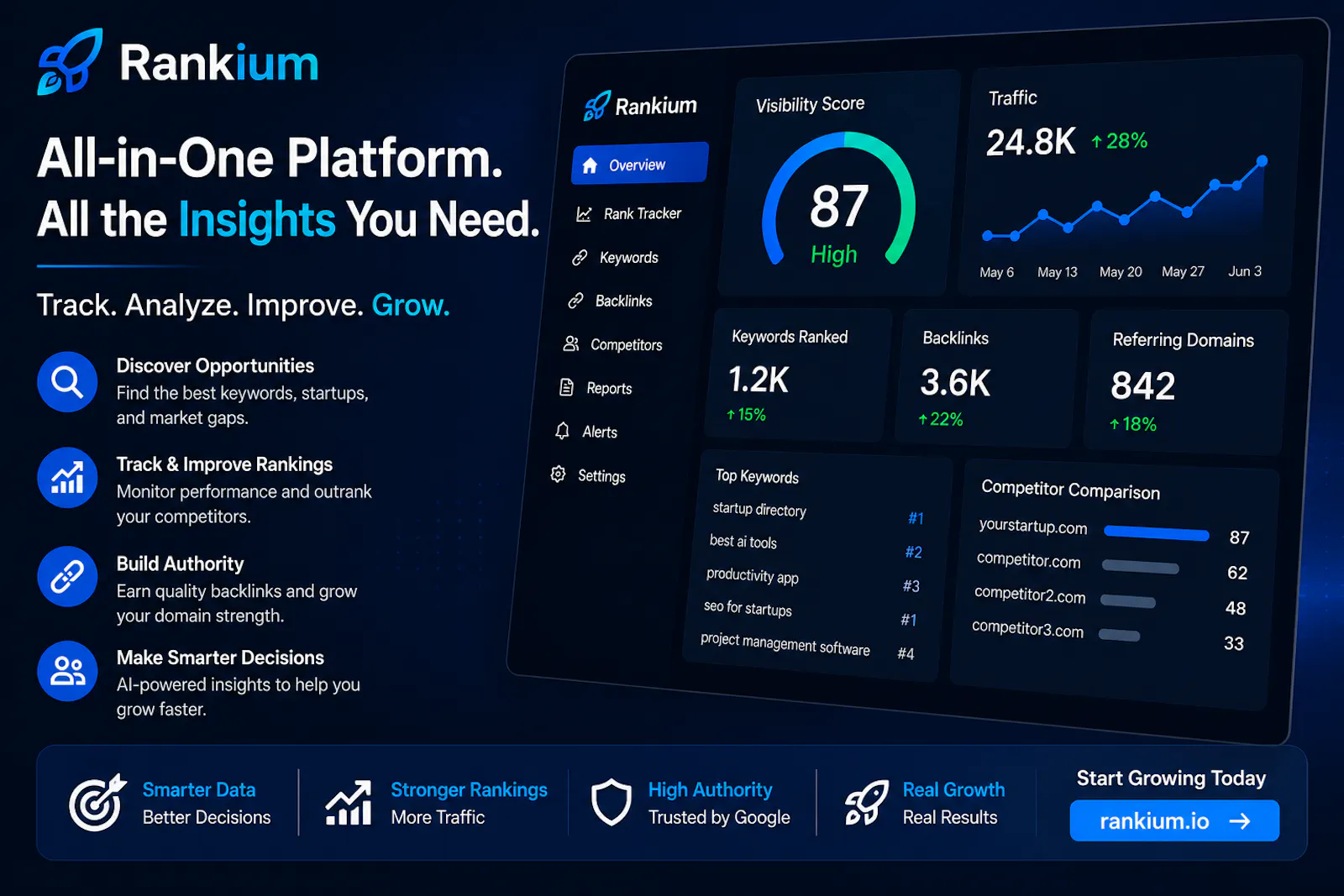Viewport: 1344px width, 896px height.
Task: Click the competitor2.com comparison bar
Action: coord(1128,601)
